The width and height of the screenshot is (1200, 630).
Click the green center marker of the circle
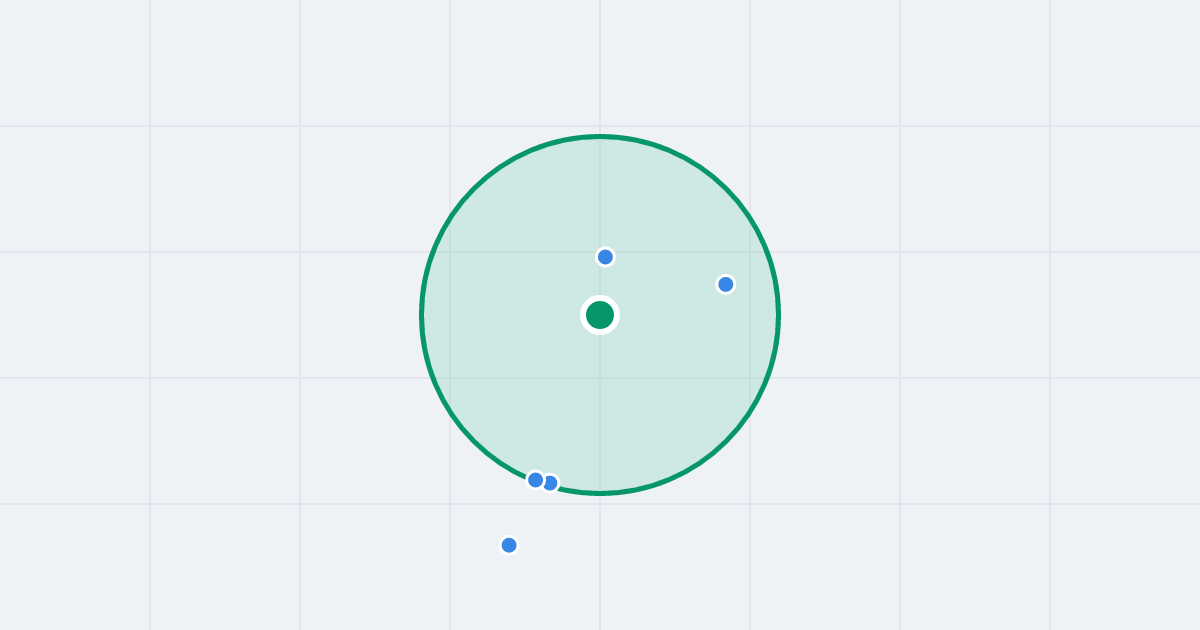(x=600, y=315)
